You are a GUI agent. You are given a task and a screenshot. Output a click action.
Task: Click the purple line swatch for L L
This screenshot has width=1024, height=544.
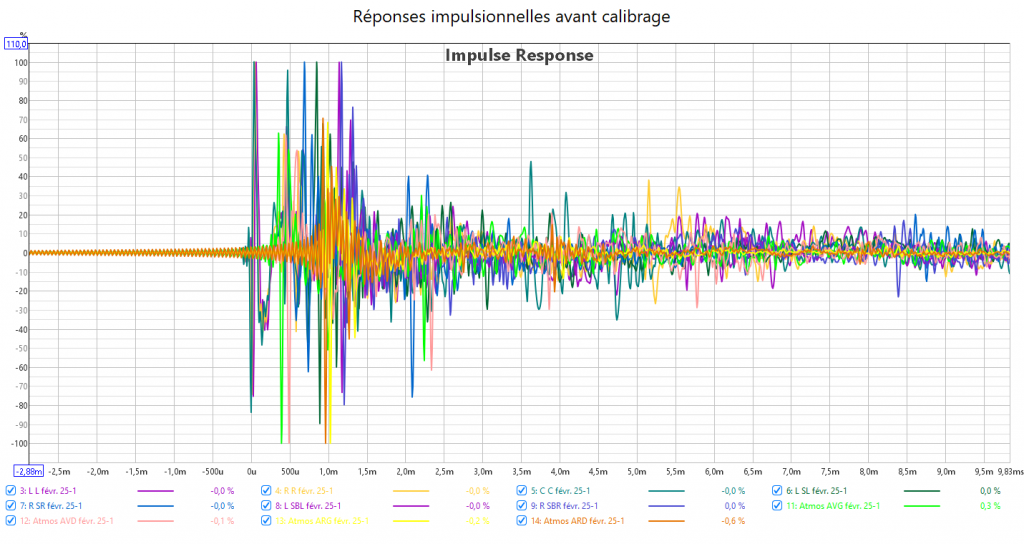(x=155, y=491)
